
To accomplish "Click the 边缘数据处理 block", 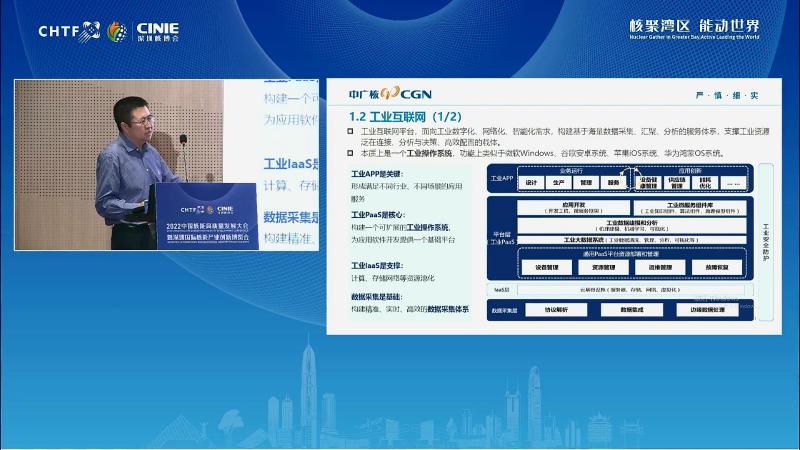I will (x=707, y=310).
